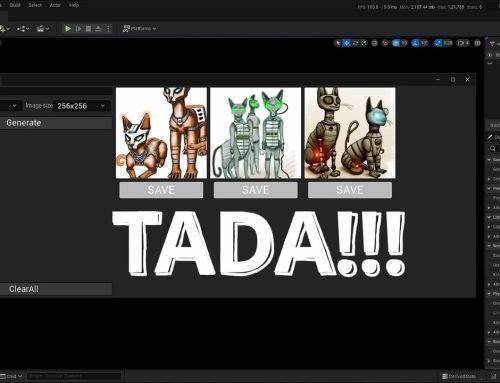This screenshot has width=500, height=383.
Task: Click the surface snapping icon
Action: [x=385, y=43]
